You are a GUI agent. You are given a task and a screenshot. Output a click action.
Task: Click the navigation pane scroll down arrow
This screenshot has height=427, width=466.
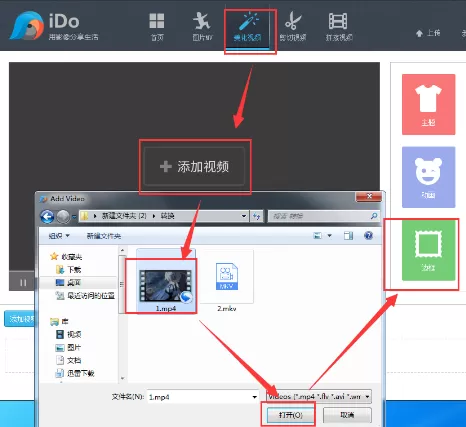(122, 378)
